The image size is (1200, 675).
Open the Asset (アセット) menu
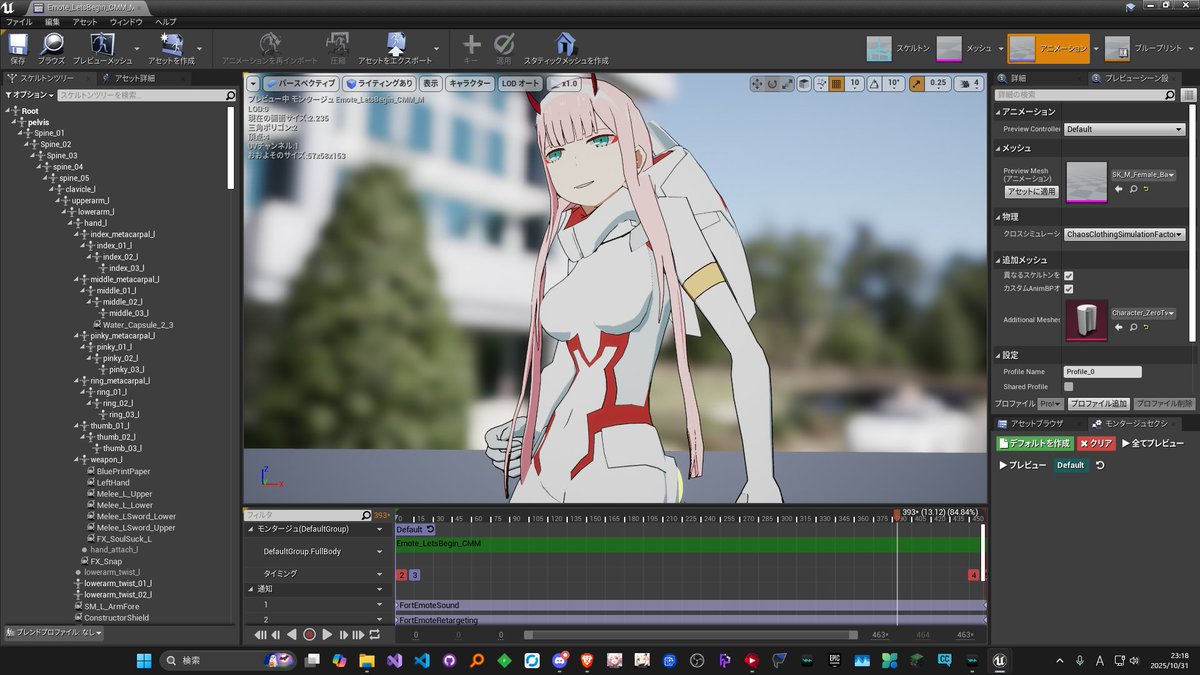click(x=86, y=21)
